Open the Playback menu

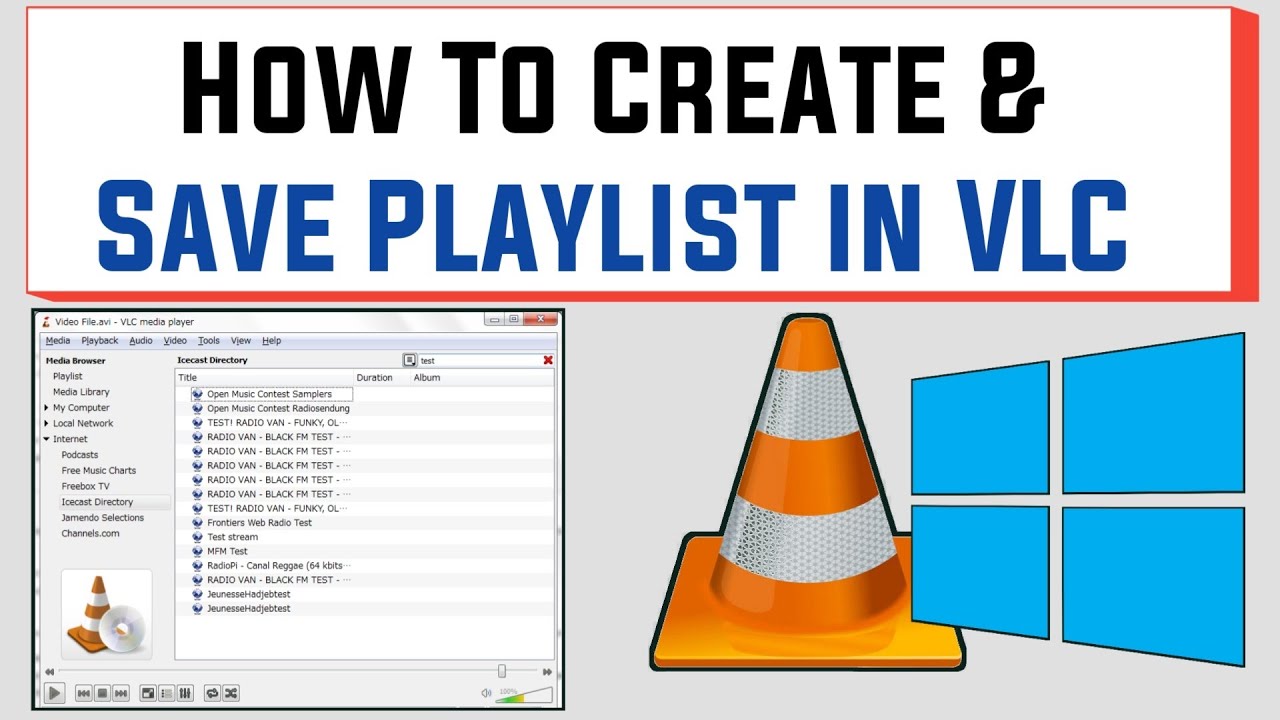pyautogui.click(x=100, y=341)
